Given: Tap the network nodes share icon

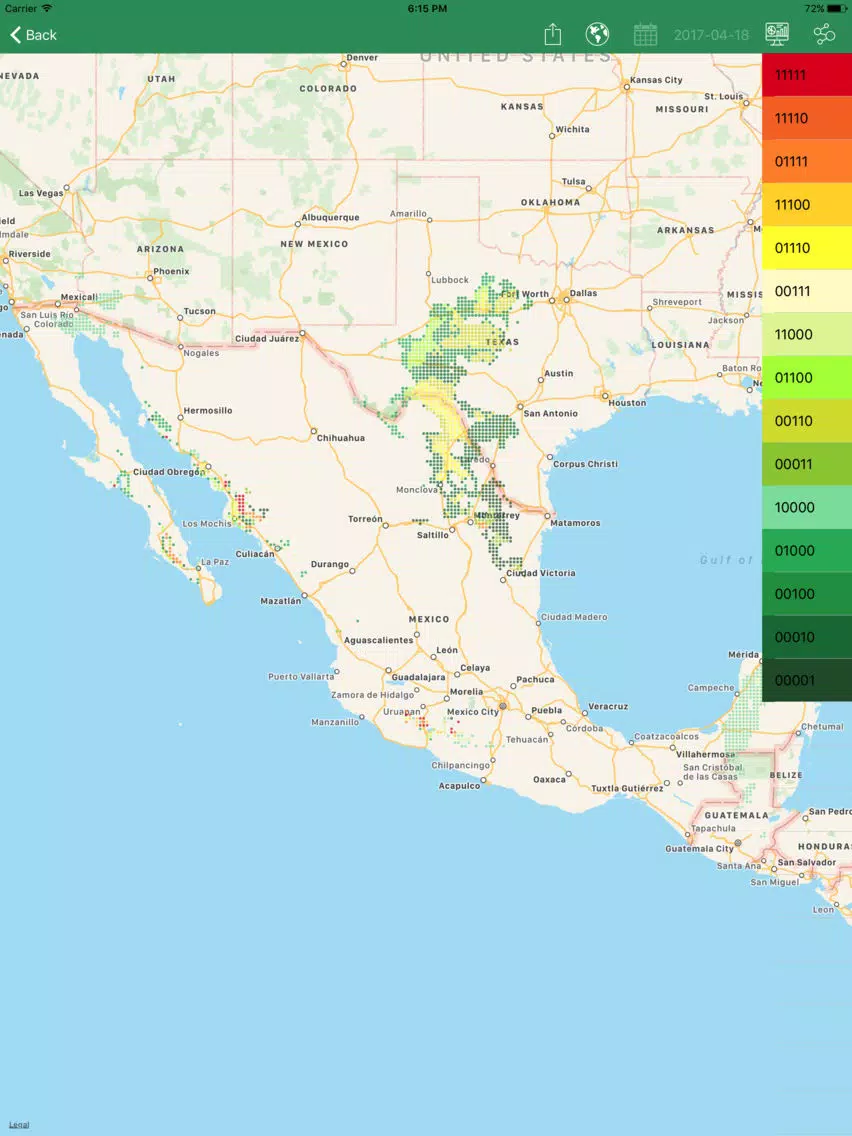Looking at the screenshot, I should 824,34.
